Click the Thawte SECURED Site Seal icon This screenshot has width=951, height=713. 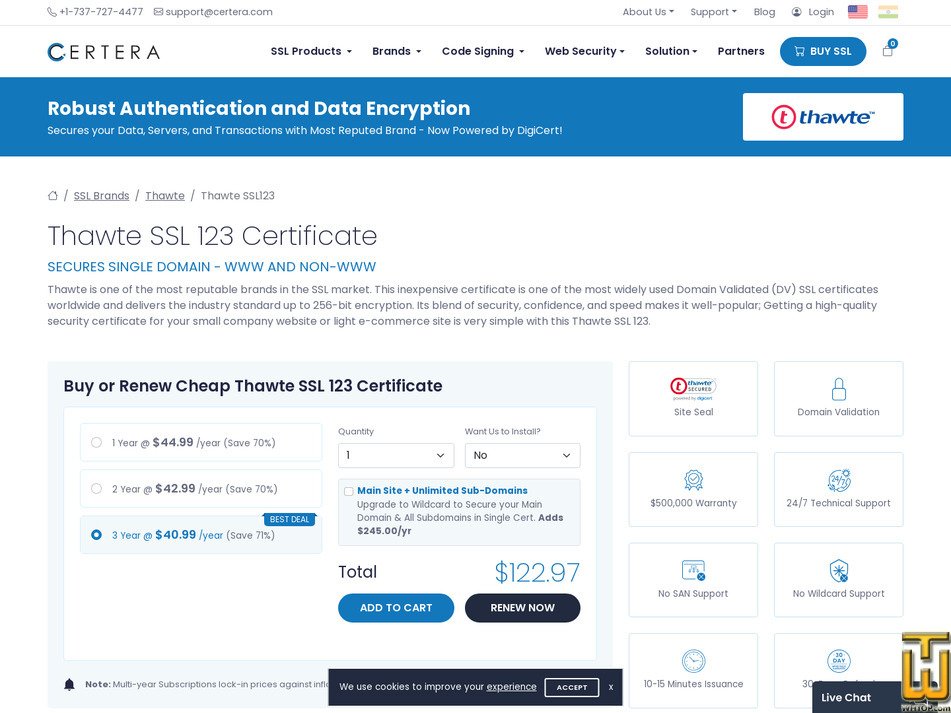click(x=693, y=387)
